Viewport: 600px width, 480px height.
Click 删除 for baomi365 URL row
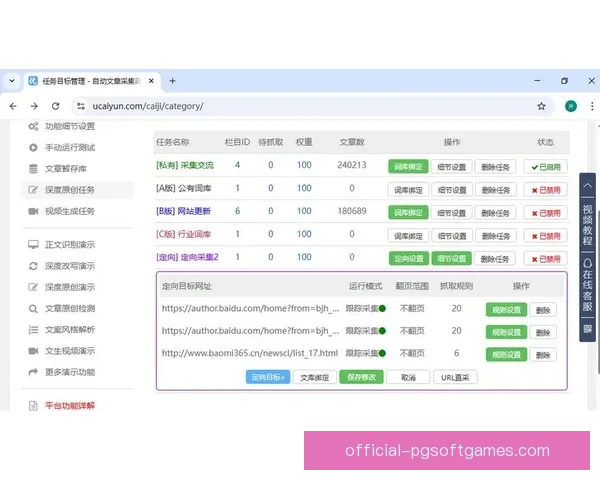tap(543, 355)
